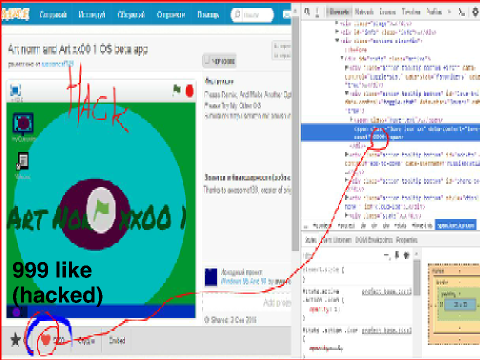Click the Styles pane vertical scrollbar
This screenshot has width=480, height=360.
[x=417, y=278]
